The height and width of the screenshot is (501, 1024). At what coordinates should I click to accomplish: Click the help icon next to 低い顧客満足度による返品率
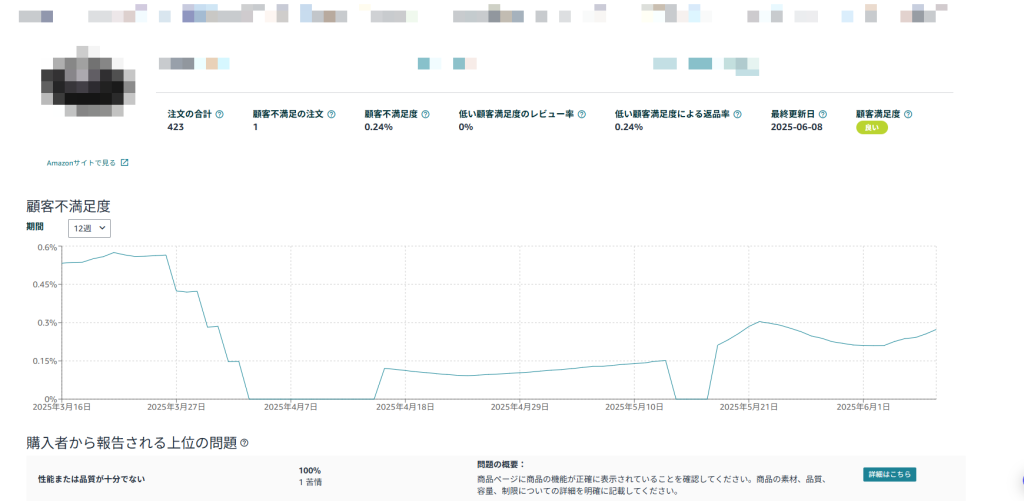point(737,114)
